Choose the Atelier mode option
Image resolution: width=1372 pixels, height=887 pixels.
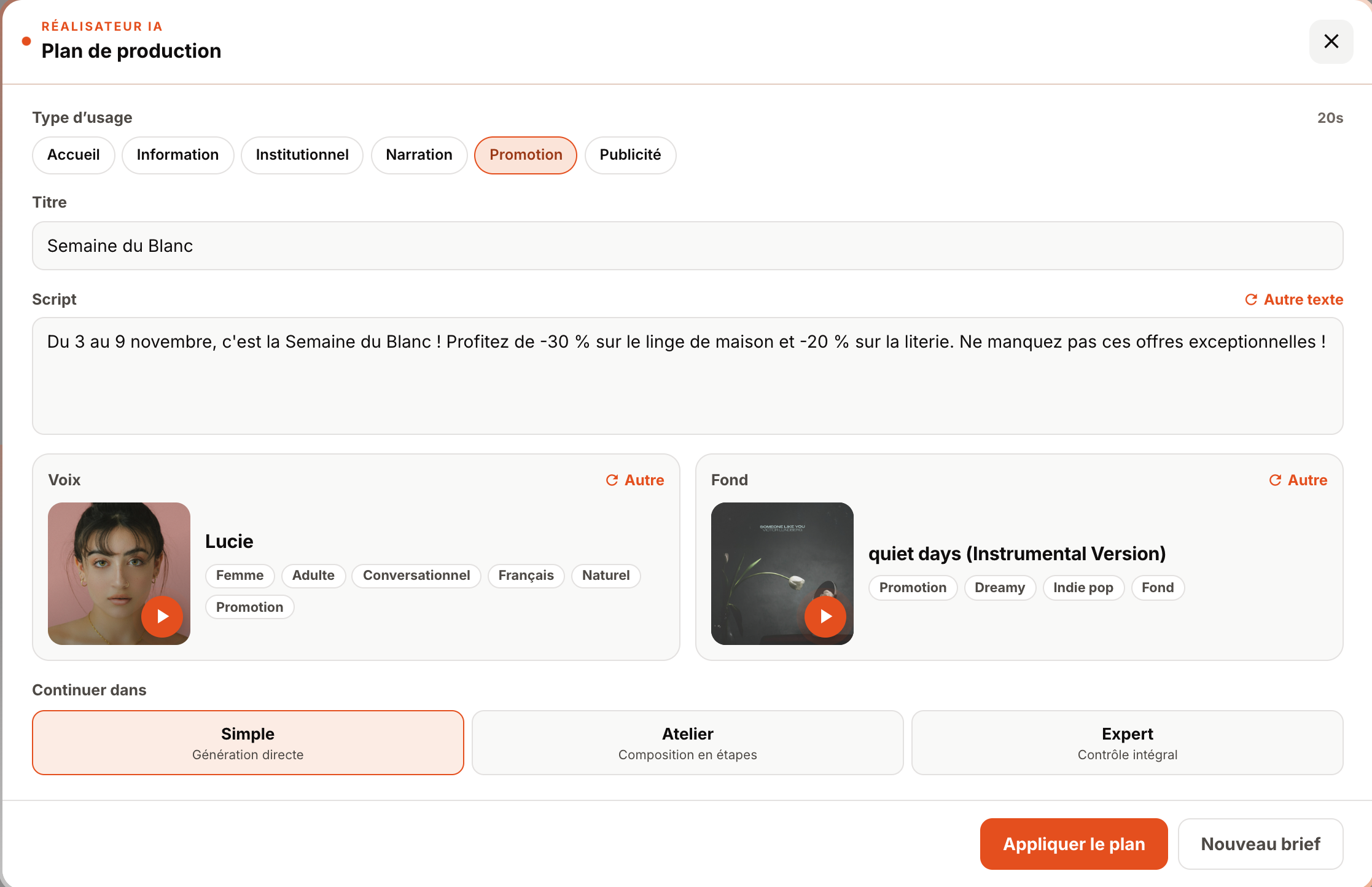[688, 743]
